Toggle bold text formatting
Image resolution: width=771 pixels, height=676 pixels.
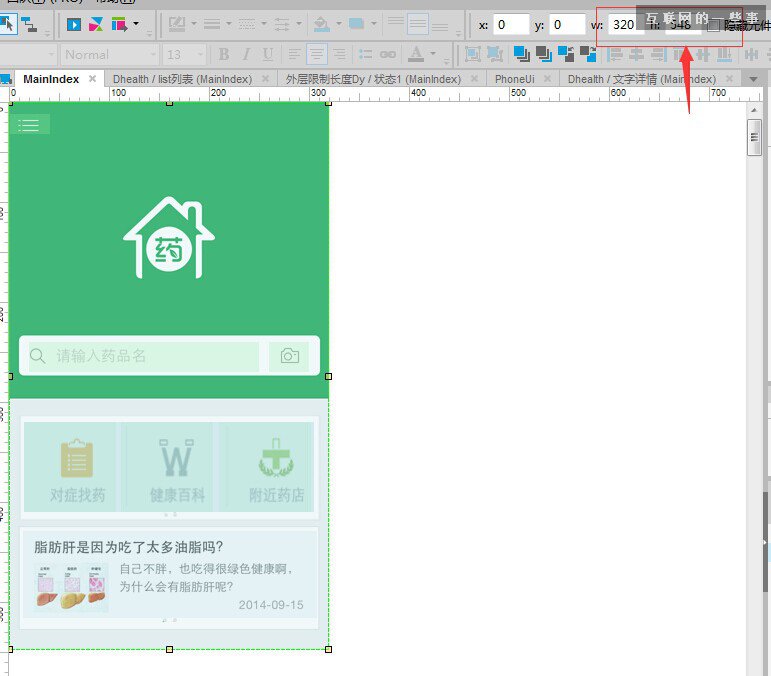pyautogui.click(x=224, y=54)
